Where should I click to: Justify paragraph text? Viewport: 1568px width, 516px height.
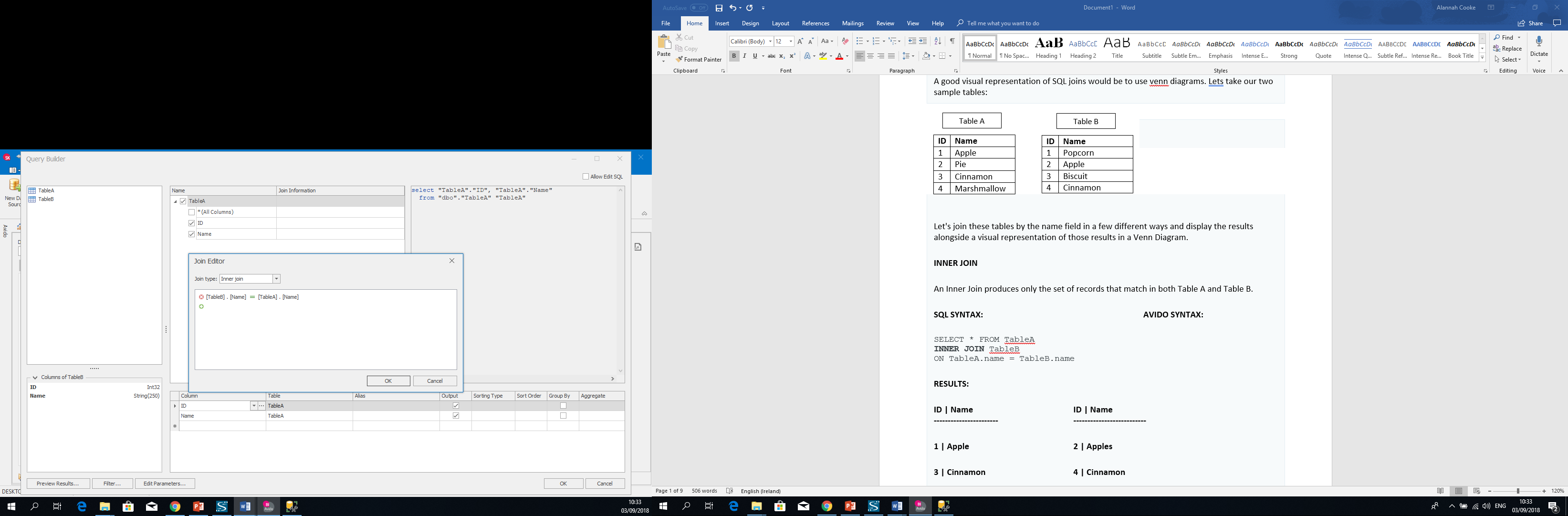tap(892, 56)
